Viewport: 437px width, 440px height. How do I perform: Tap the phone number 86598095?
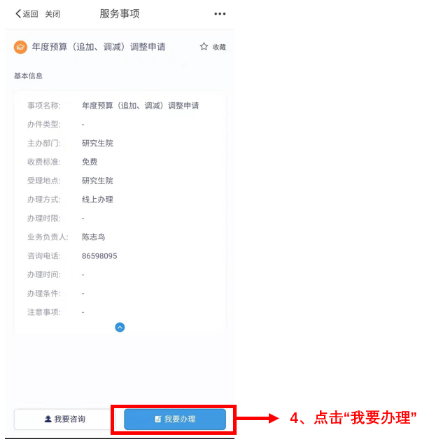(x=99, y=256)
